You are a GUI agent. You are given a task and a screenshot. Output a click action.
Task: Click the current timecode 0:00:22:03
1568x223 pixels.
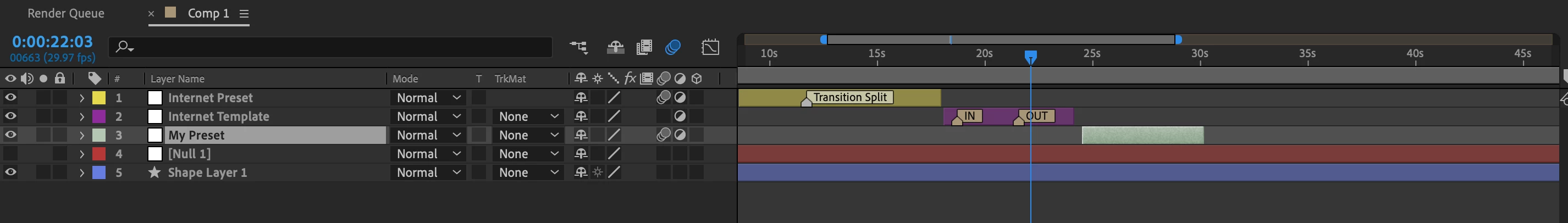click(x=52, y=41)
